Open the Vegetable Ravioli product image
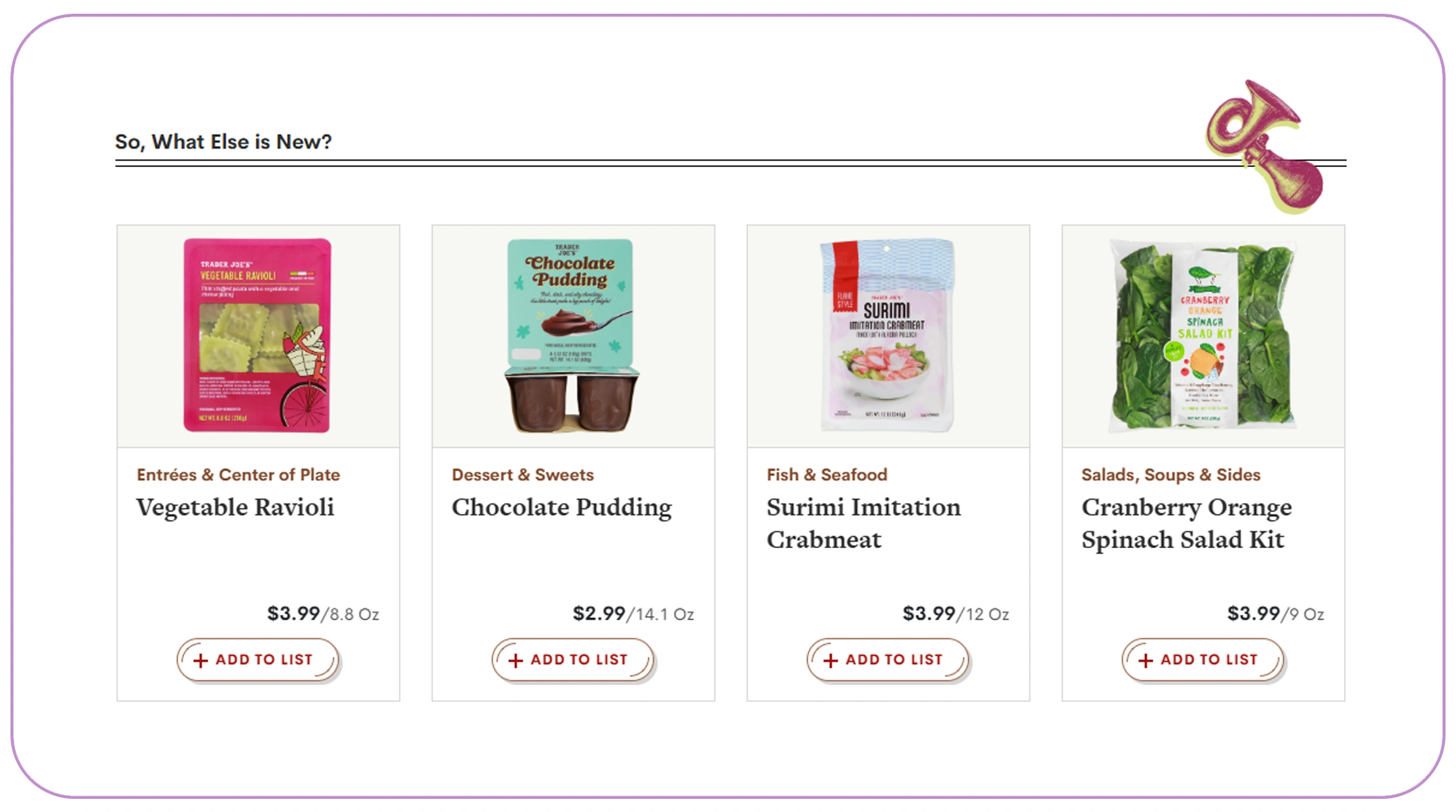This screenshot has width=1456, height=812. (257, 335)
